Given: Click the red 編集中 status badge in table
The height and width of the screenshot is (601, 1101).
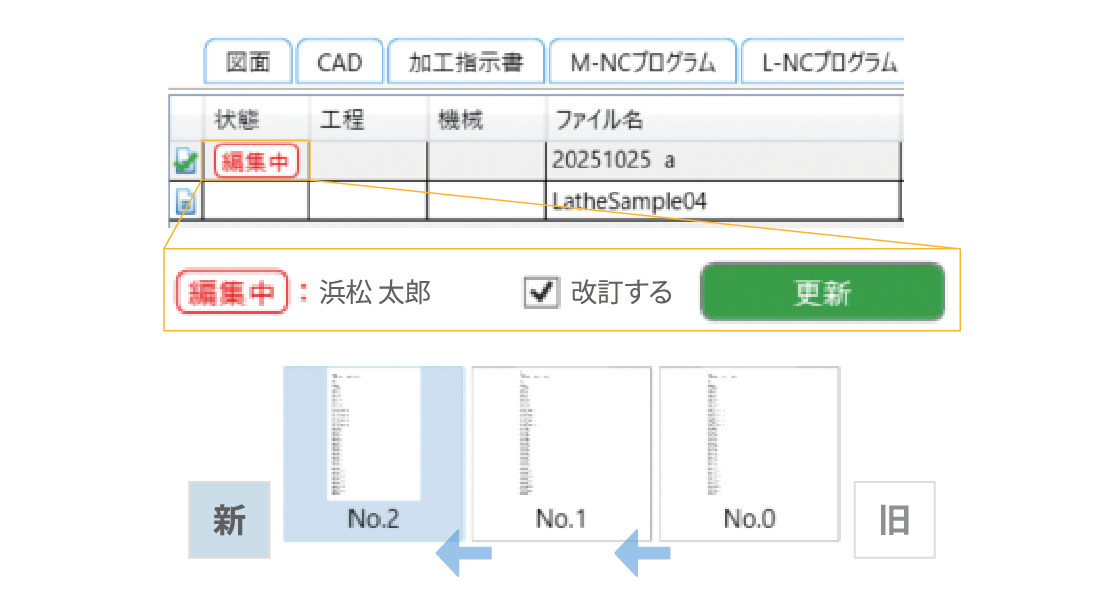Looking at the screenshot, I should click(257, 161).
